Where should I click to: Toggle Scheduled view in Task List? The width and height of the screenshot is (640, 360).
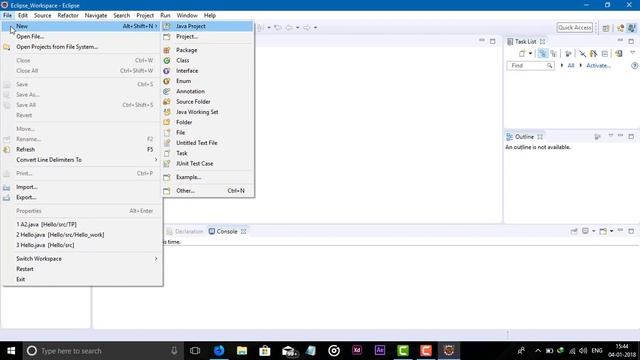tap(553, 53)
